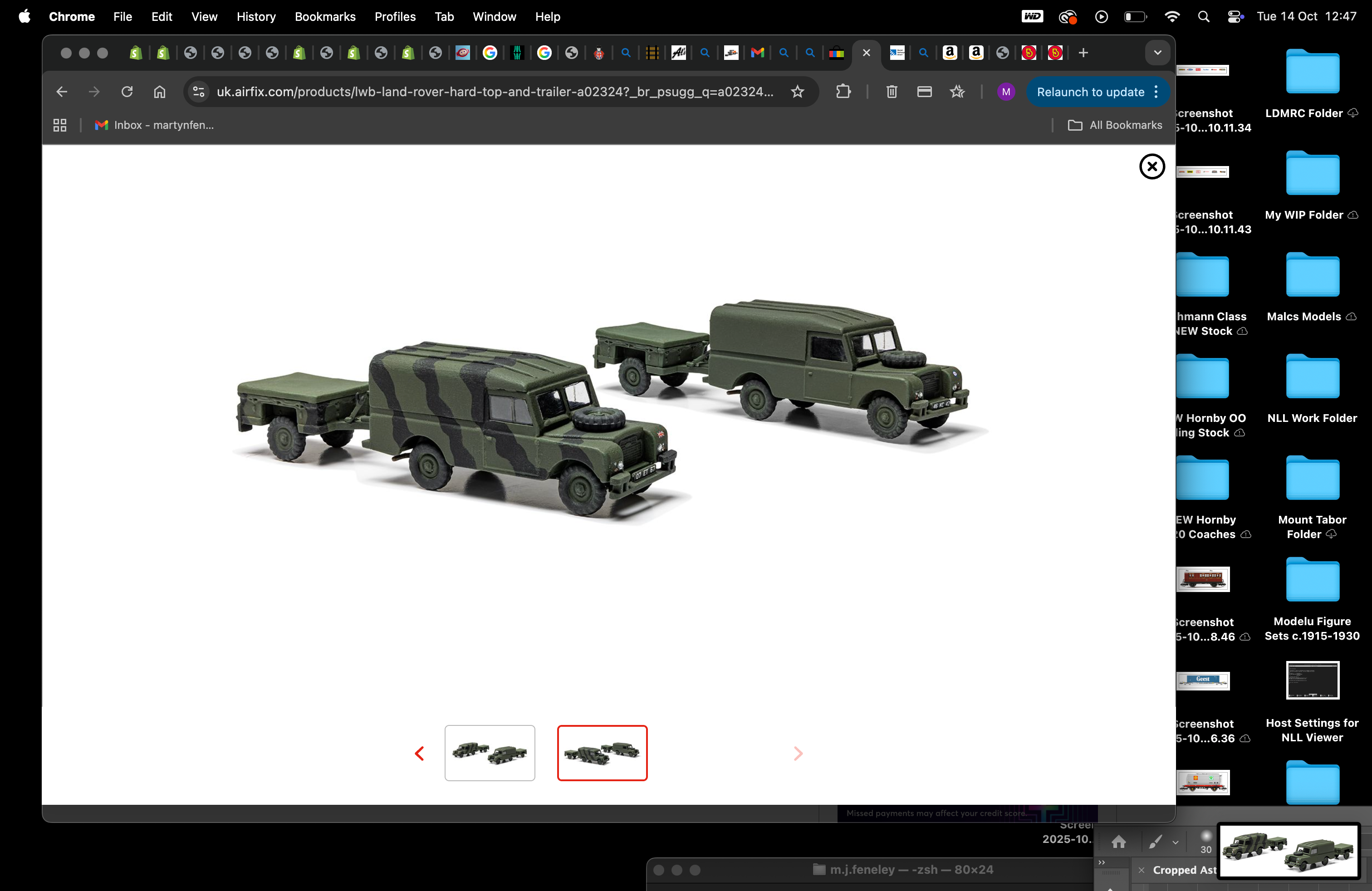Go to the browser home page icon
The width and height of the screenshot is (1372, 891).
click(x=160, y=92)
